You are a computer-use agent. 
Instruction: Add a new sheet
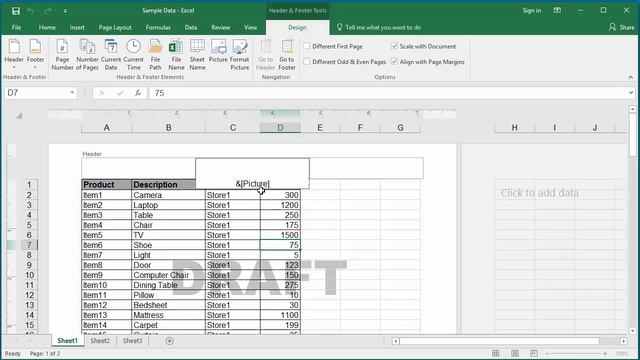[x=169, y=341]
